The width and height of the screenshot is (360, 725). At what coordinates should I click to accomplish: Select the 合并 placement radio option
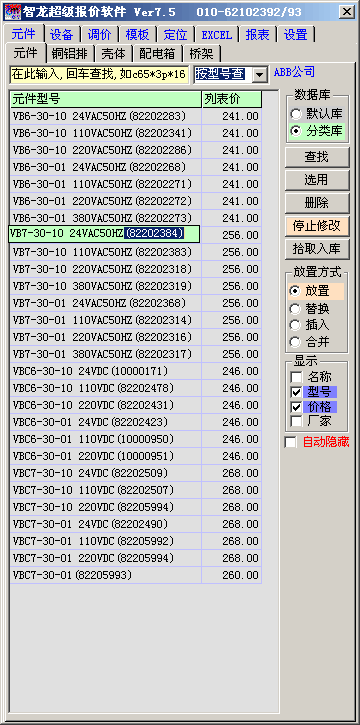pyautogui.click(x=294, y=342)
